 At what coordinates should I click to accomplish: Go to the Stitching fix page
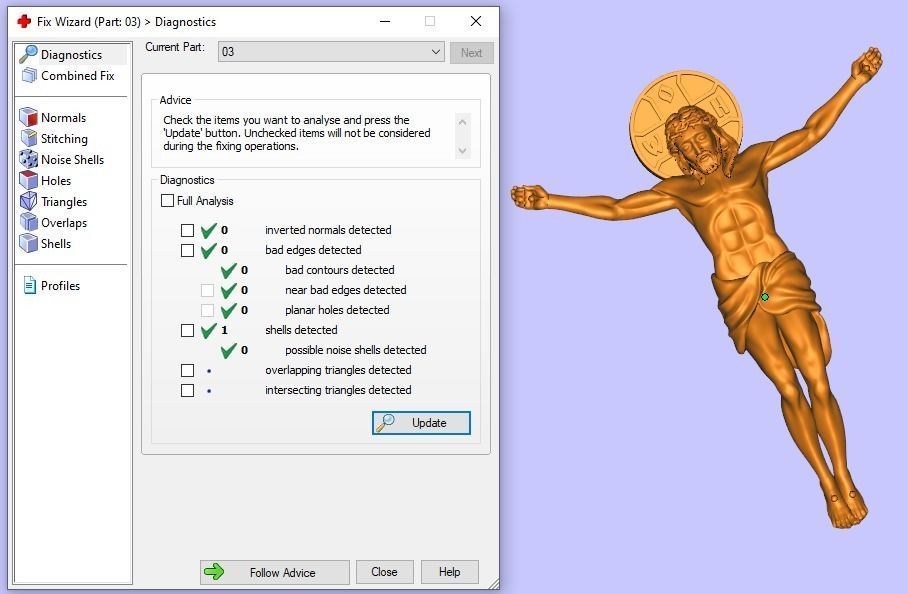[64, 139]
